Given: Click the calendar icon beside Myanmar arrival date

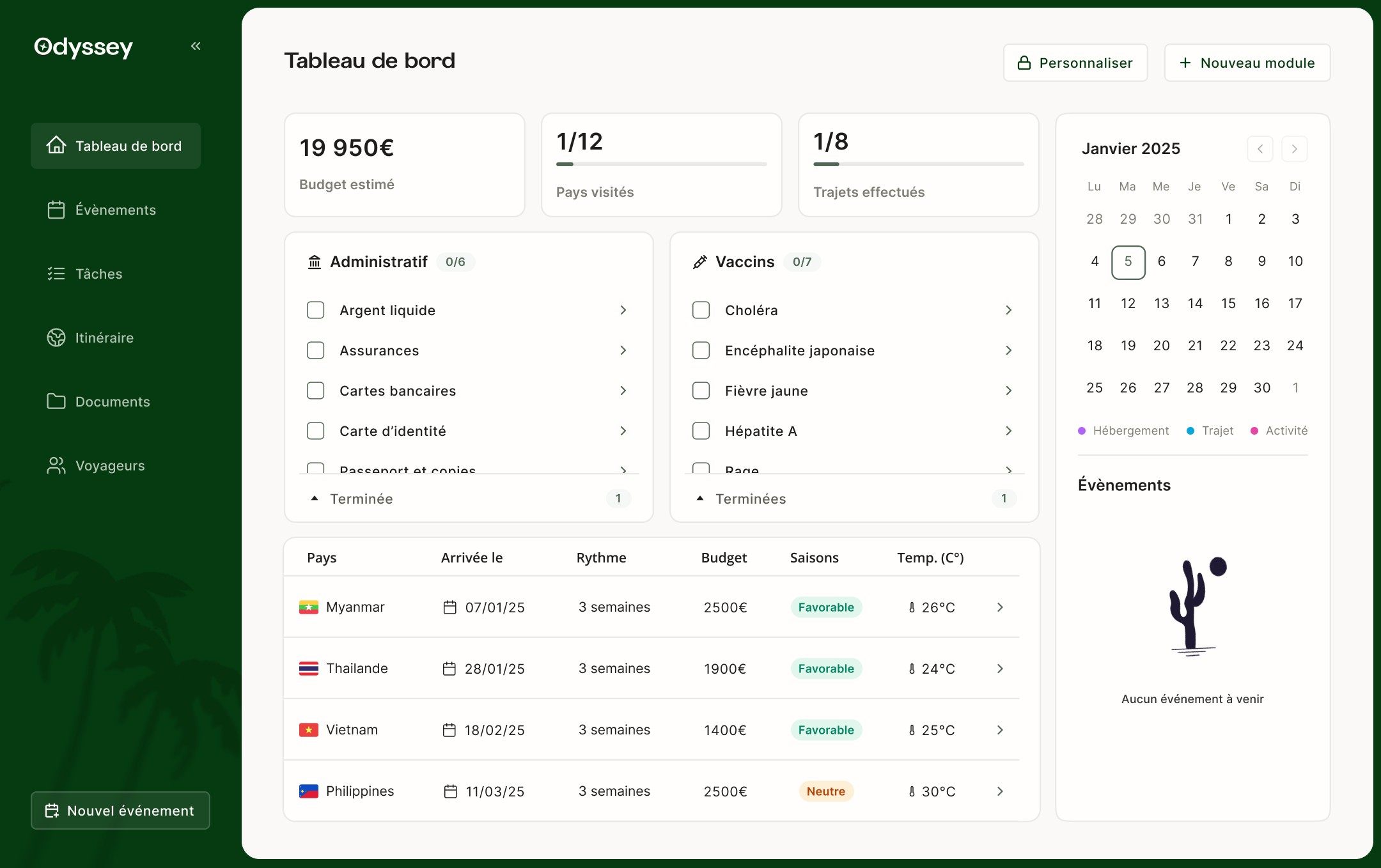Looking at the screenshot, I should 450,607.
